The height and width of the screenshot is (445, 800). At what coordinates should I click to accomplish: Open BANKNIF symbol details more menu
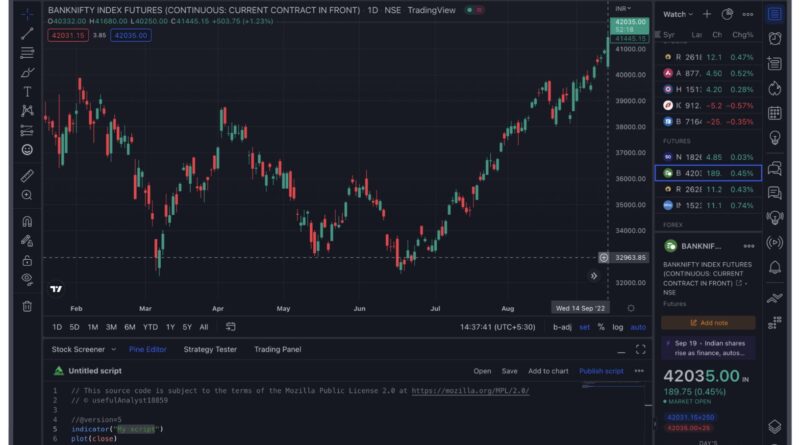click(748, 246)
